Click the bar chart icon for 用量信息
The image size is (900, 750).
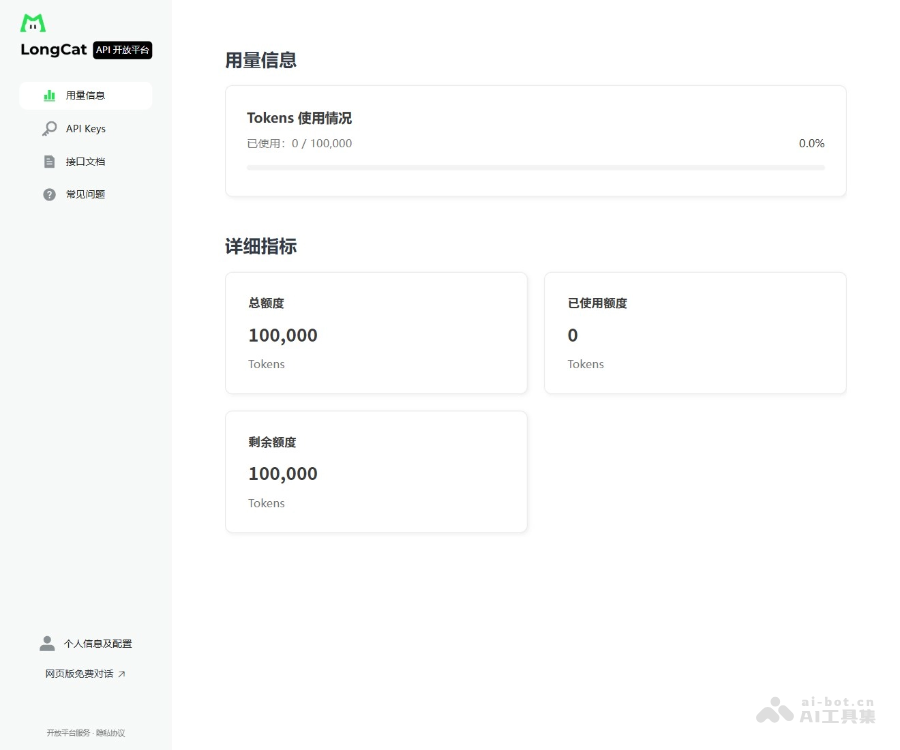coord(49,96)
